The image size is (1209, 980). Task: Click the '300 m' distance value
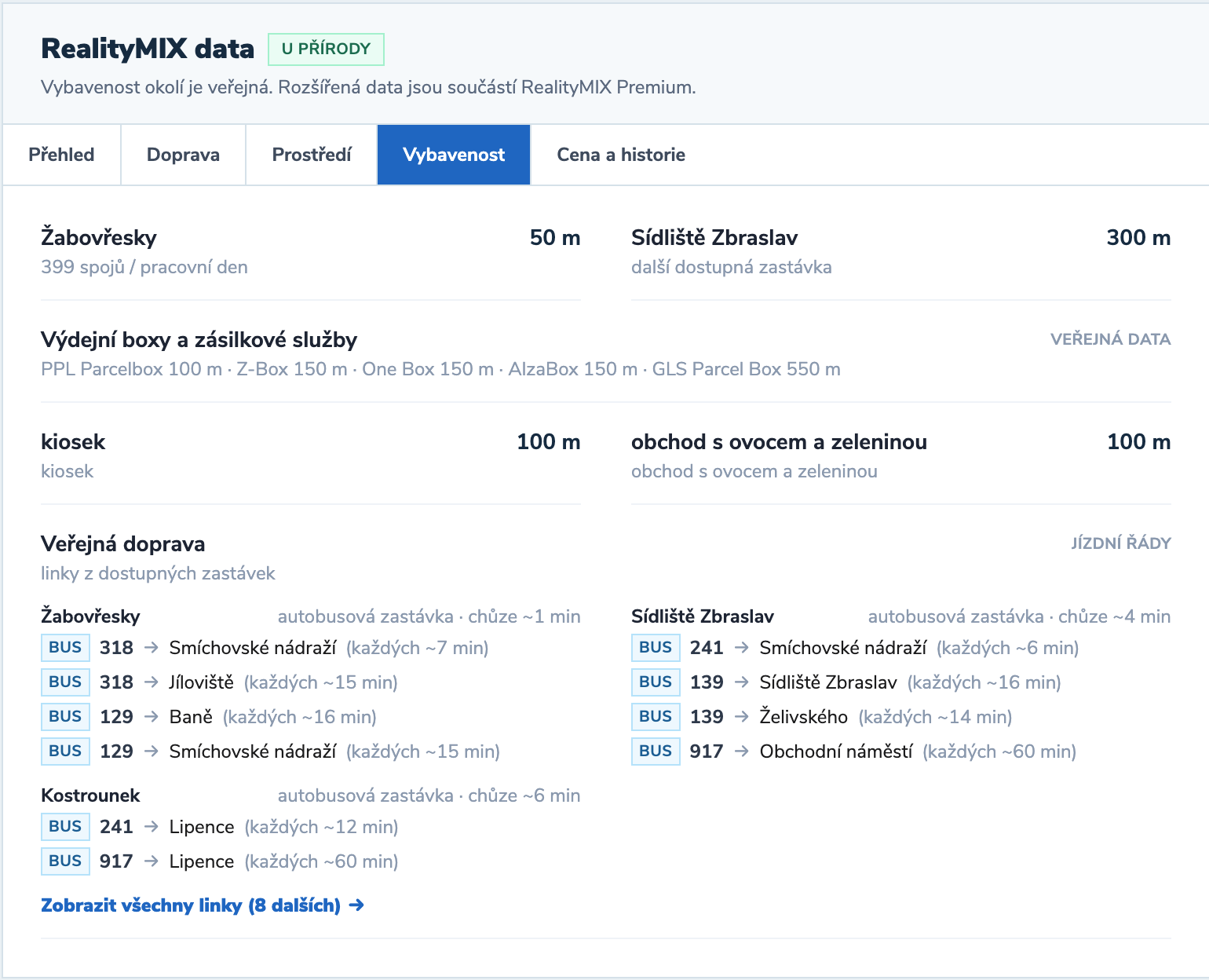point(1138,238)
